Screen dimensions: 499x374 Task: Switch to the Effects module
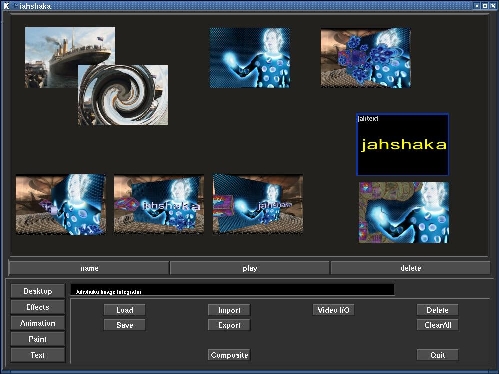pyautogui.click(x=38, y=307)
